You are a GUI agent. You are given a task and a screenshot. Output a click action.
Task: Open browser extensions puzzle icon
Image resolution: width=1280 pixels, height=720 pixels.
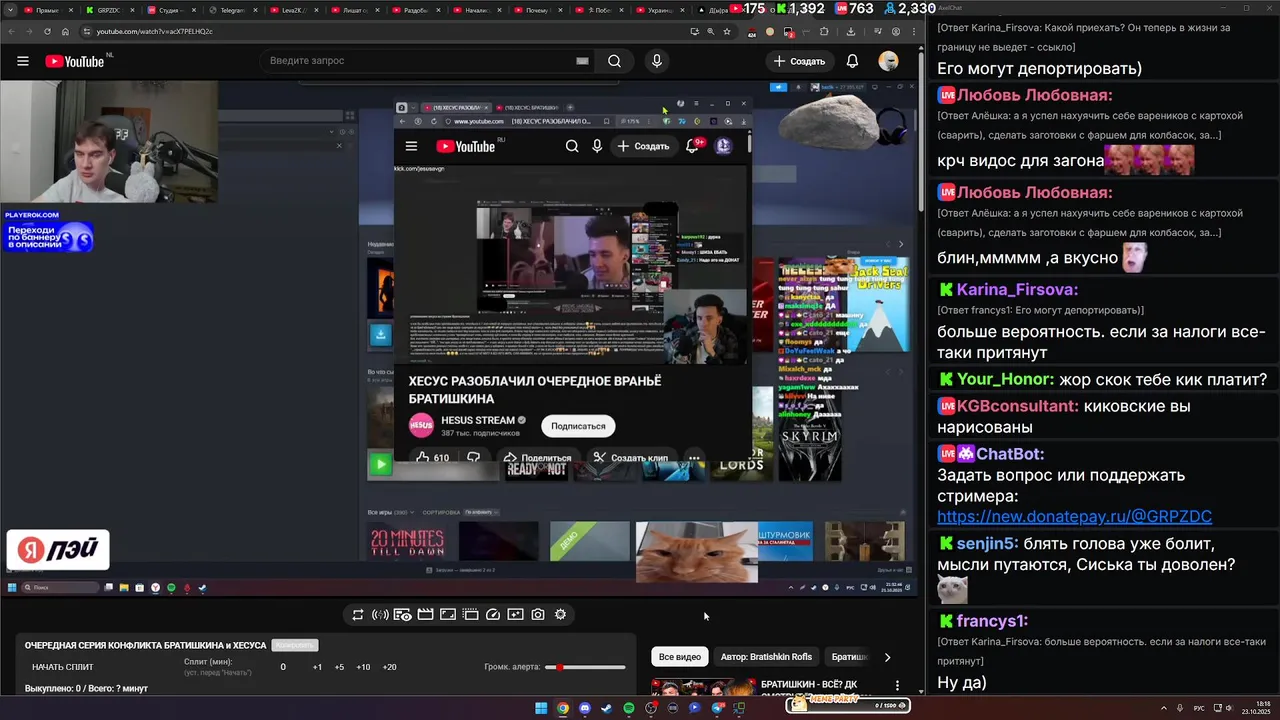coord(825,31)
